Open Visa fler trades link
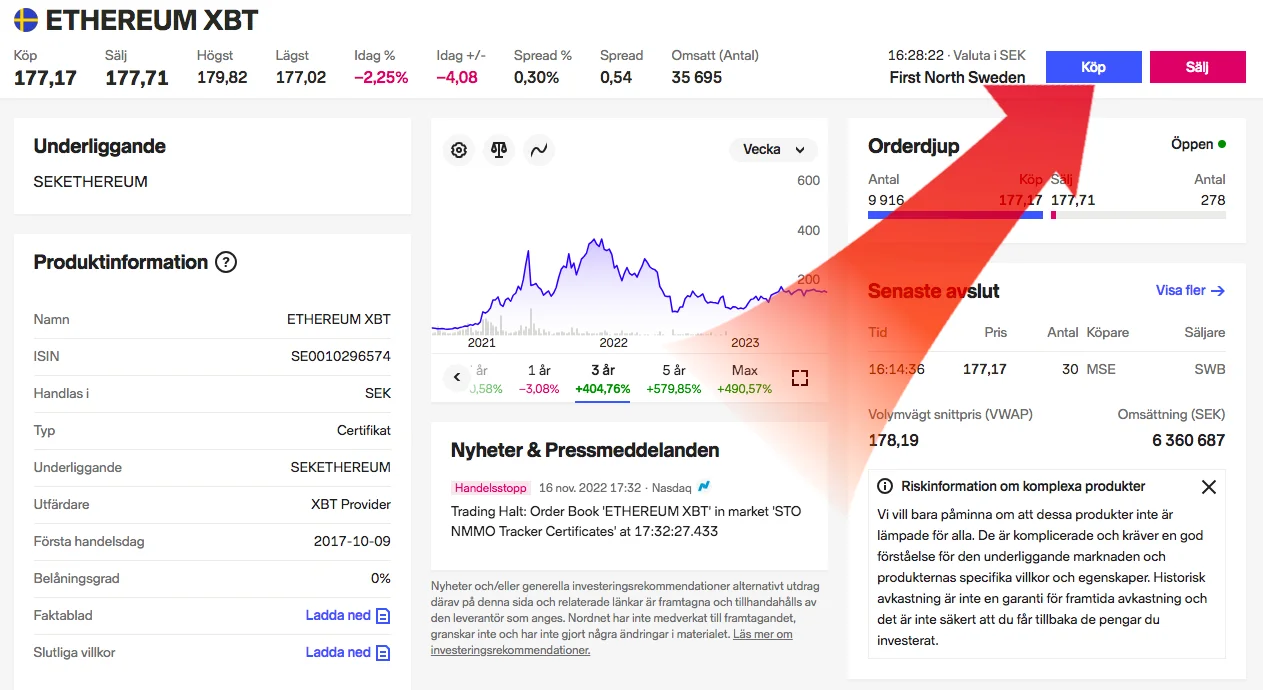Image resolution: width=1263 pixels, height=690 pixels. (x=1190, y=291)
